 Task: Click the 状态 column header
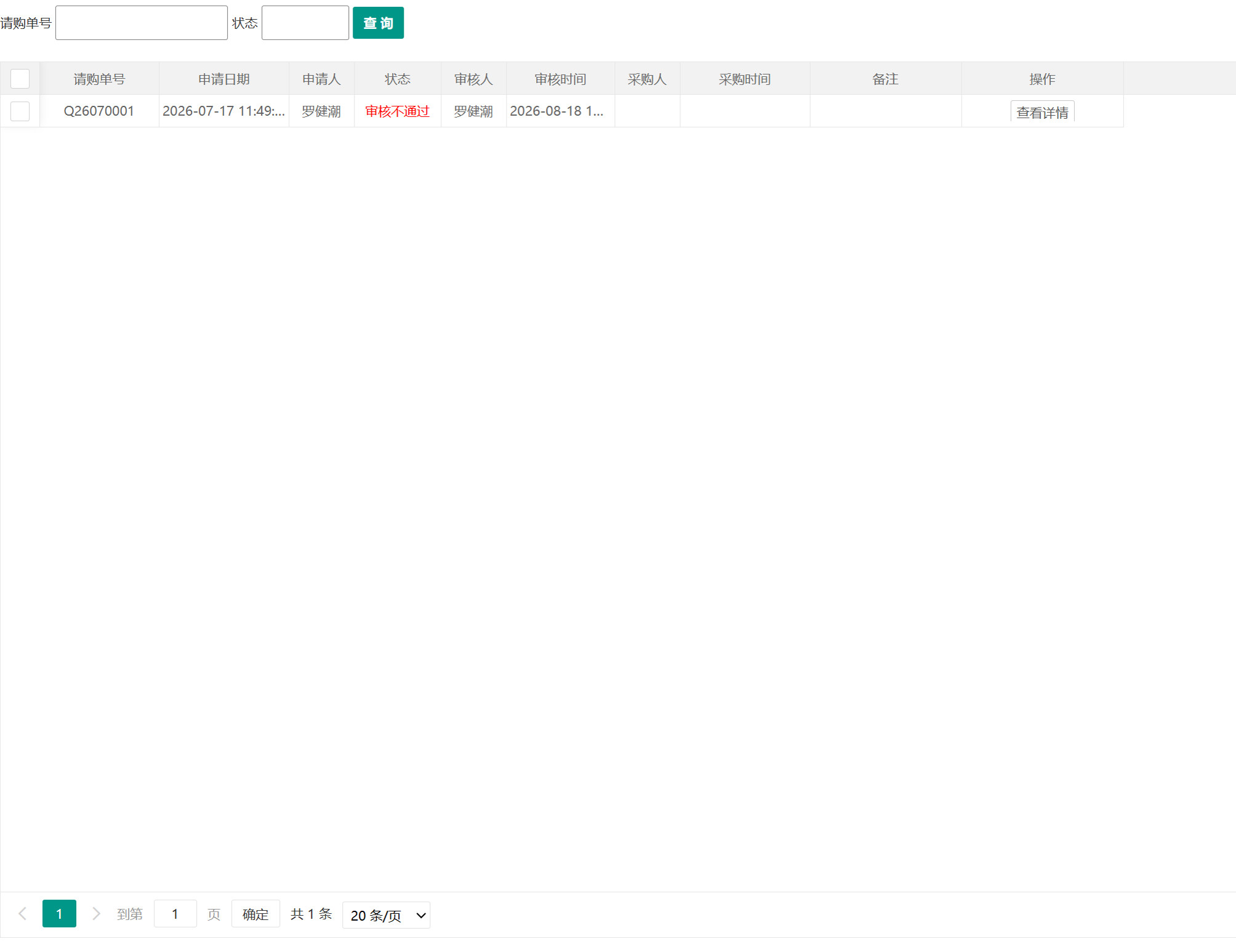(398, 79)
